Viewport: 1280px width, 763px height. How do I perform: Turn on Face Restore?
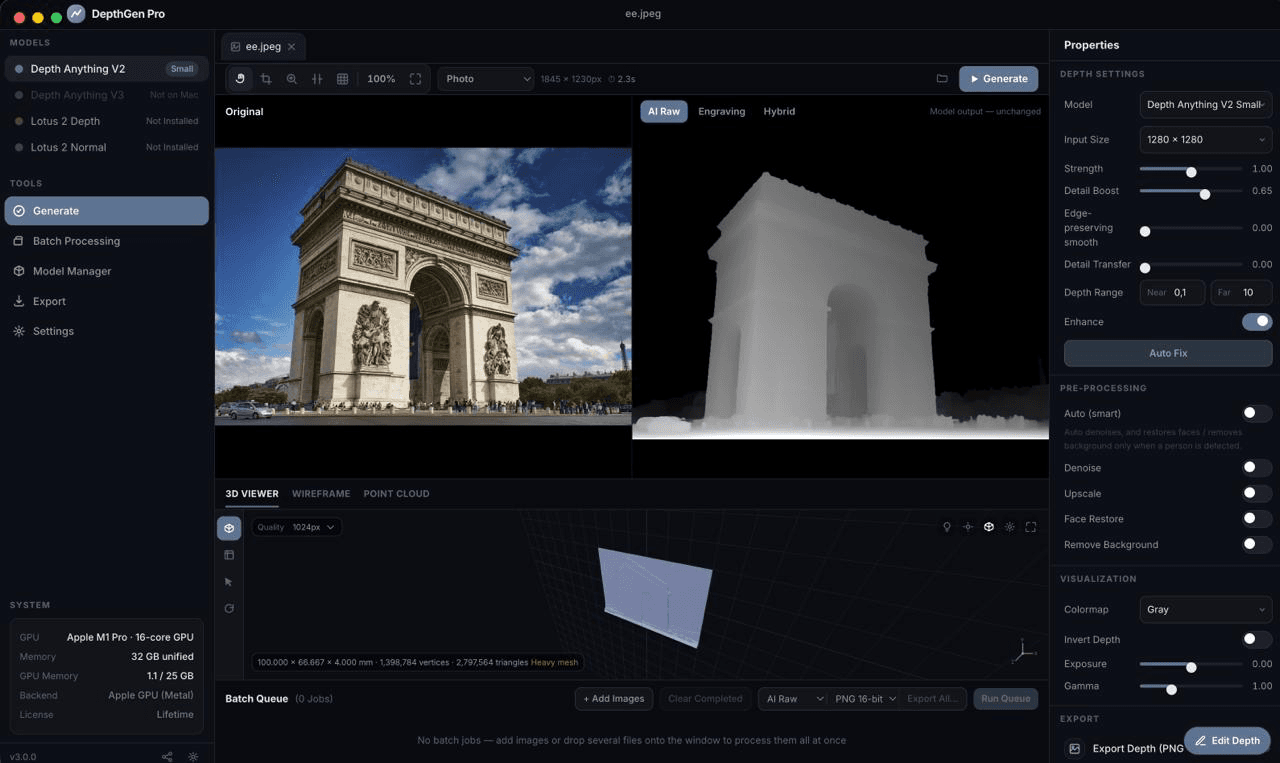tap(1257, 519)
